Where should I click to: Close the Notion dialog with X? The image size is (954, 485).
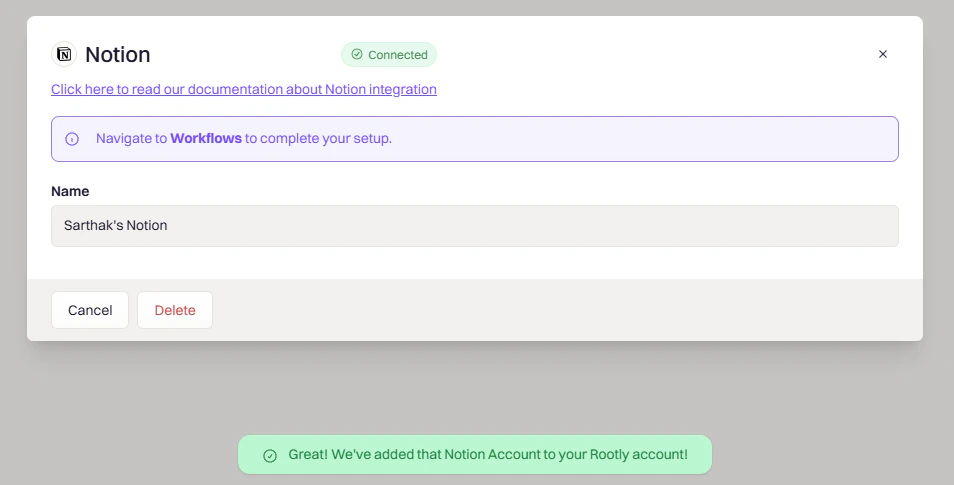click(883, 54)
